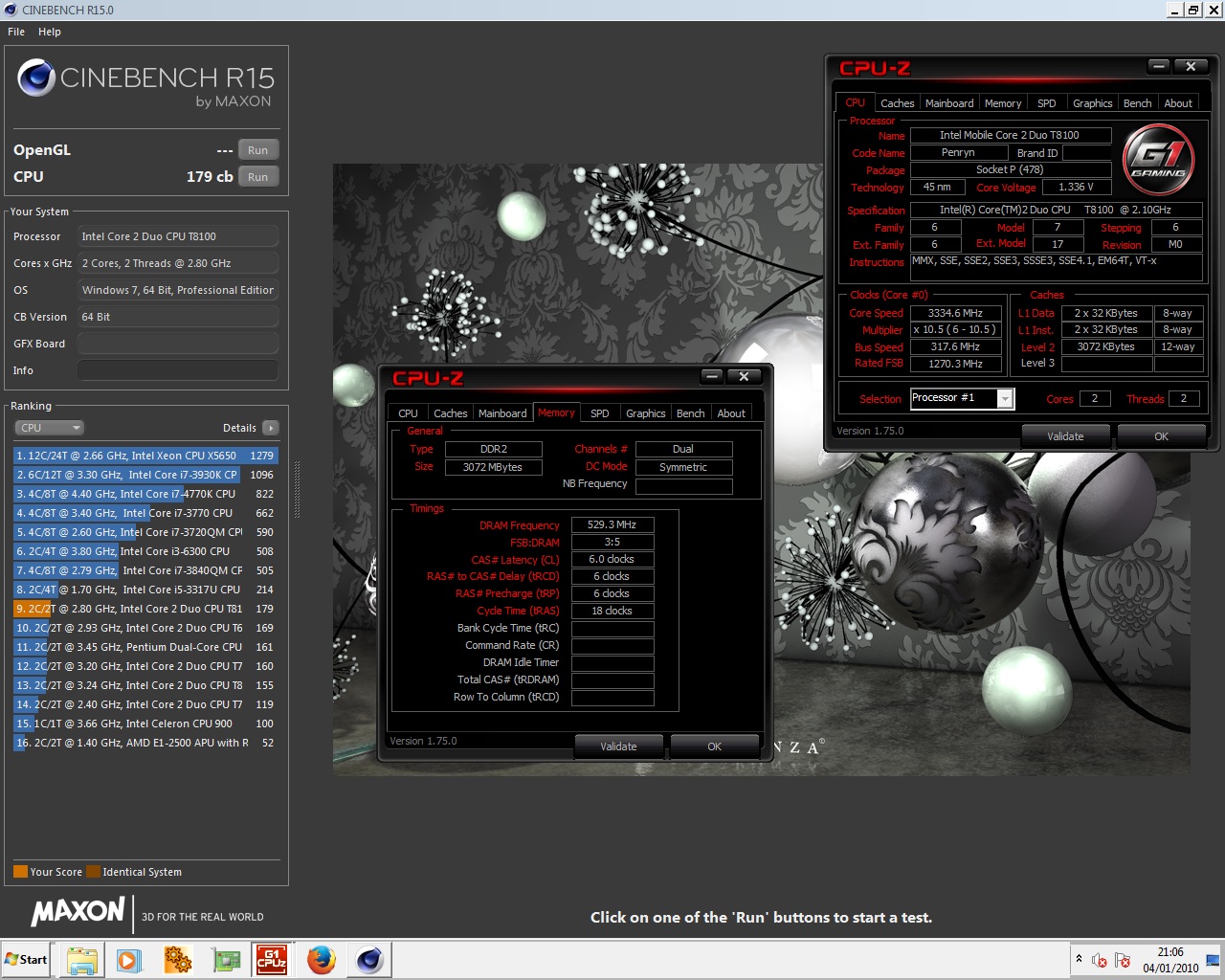Expand ranking Details arrow button
The height and width of the screenshot is (980, 1225).
[271, 428]
